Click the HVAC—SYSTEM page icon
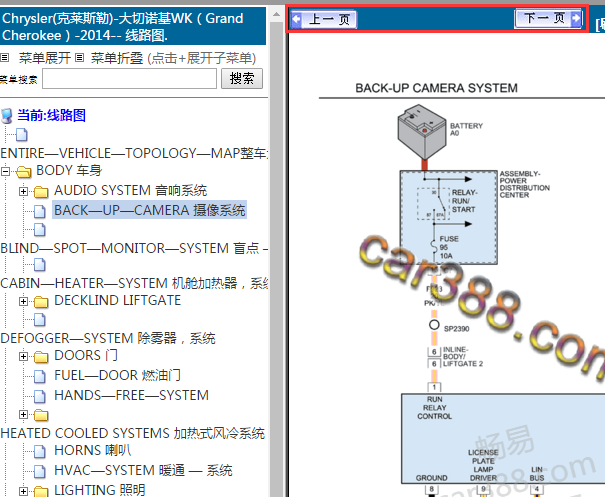 pos(40,472)
